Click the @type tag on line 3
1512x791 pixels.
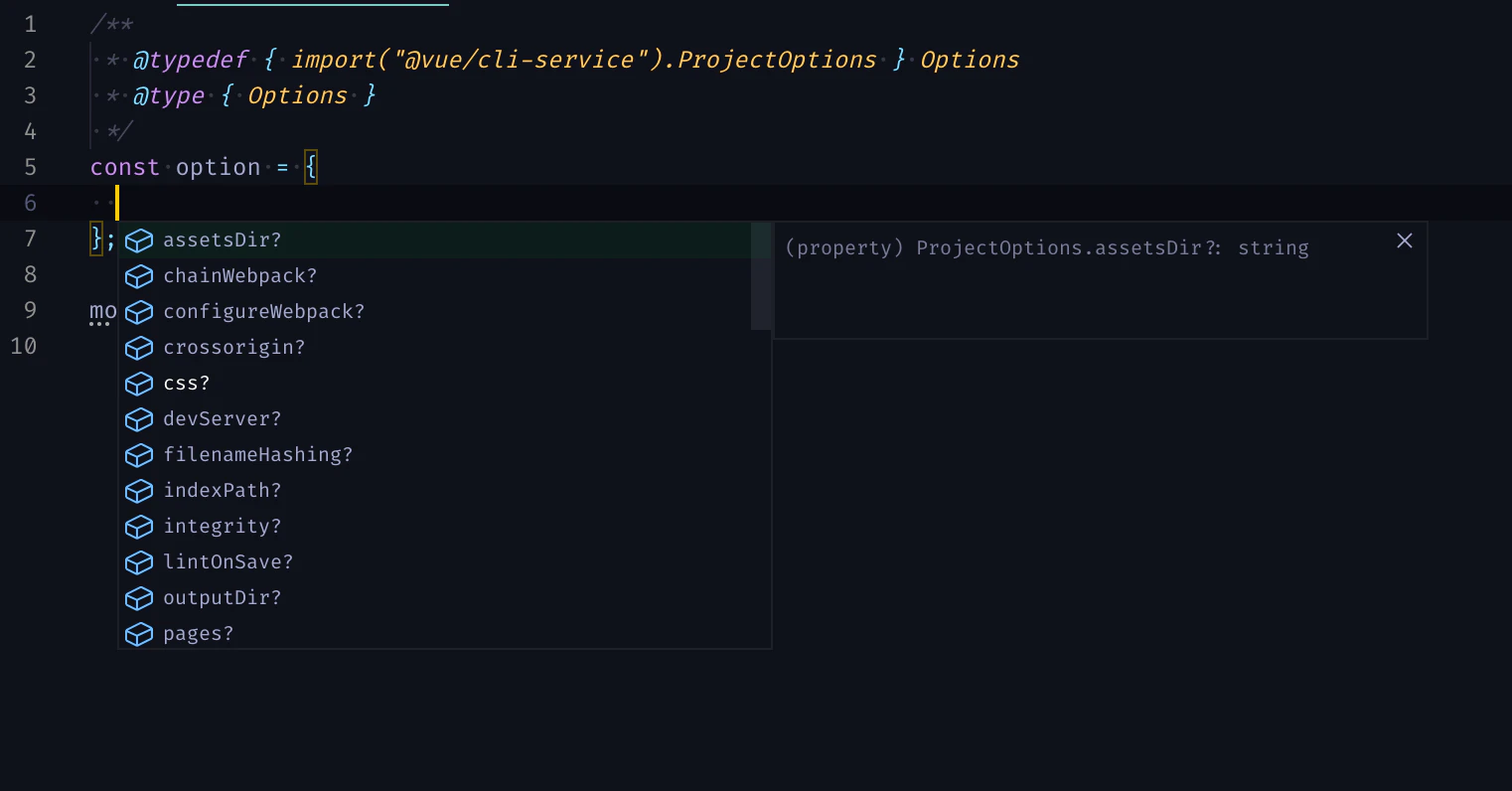[169, 95]
